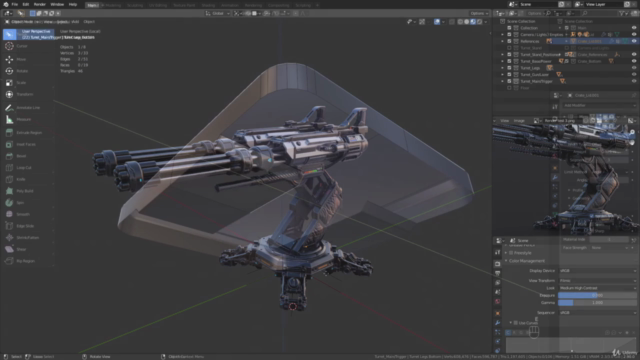Enable the Floor collection checkbox
This screenshot has width=640, height=360.
coord(509,88)
